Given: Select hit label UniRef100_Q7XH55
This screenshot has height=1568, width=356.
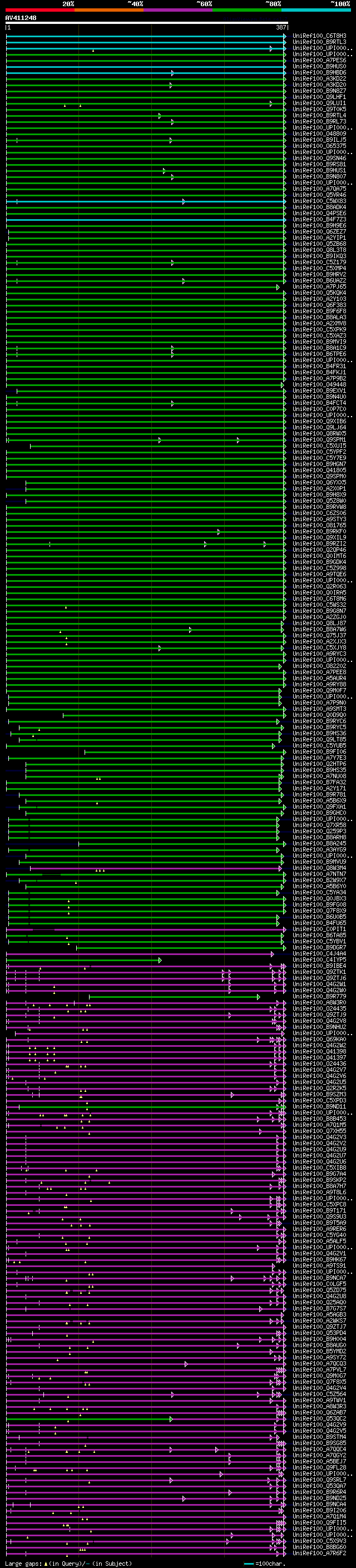Looking at the screenshot, I should 319,1131.
